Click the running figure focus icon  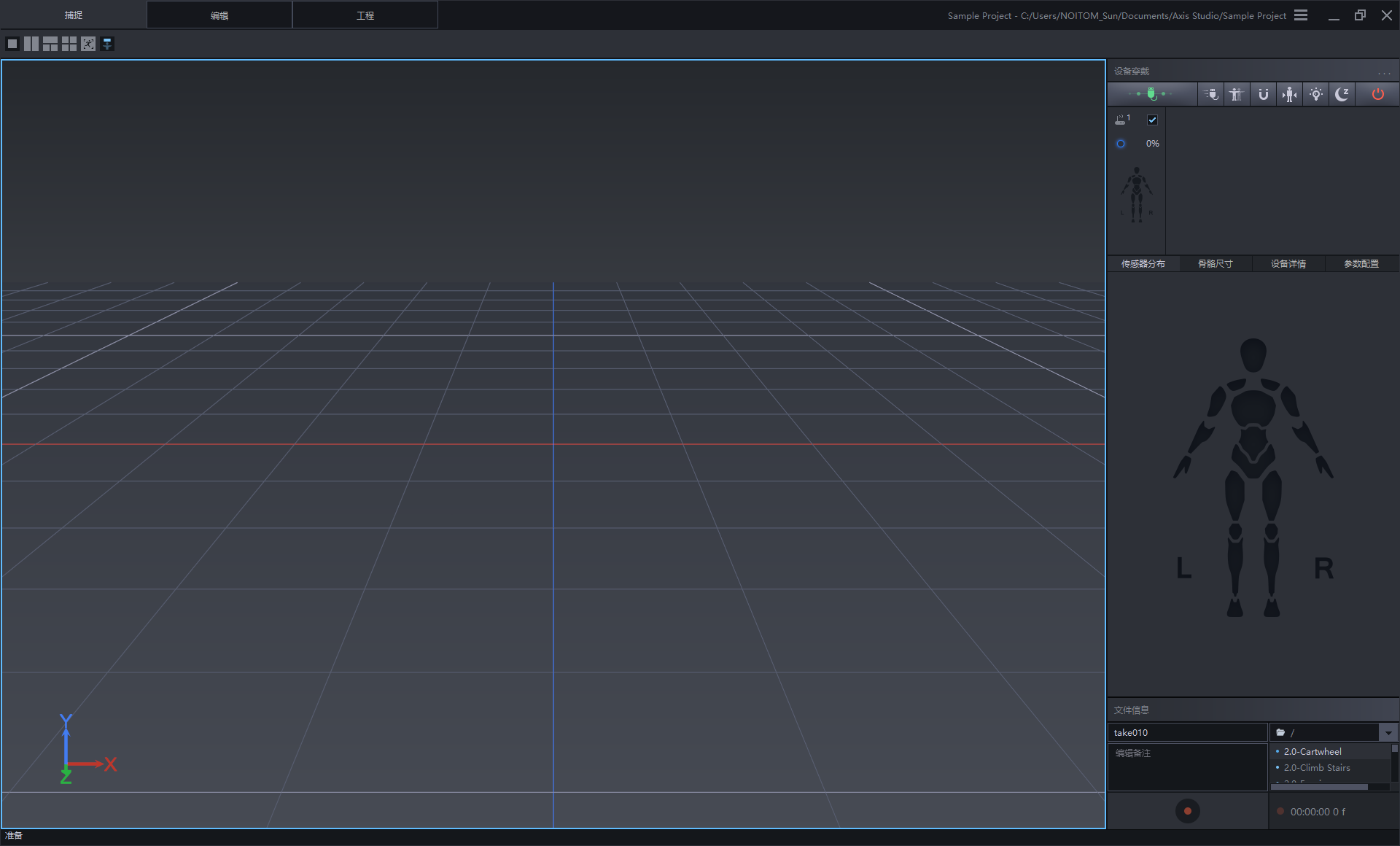click(x=88, y=44)
